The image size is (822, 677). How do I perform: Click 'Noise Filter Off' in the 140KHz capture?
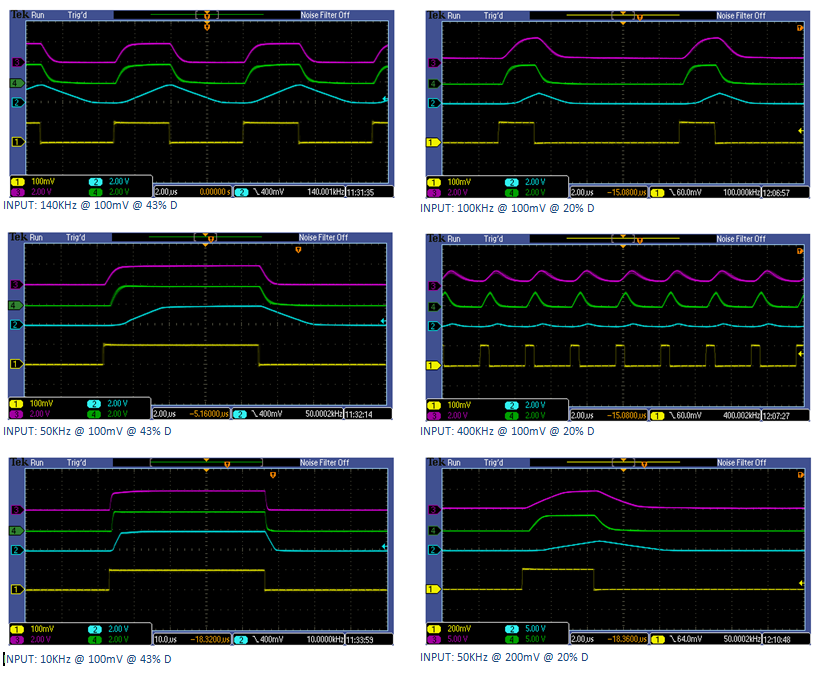tap(325, 15)
